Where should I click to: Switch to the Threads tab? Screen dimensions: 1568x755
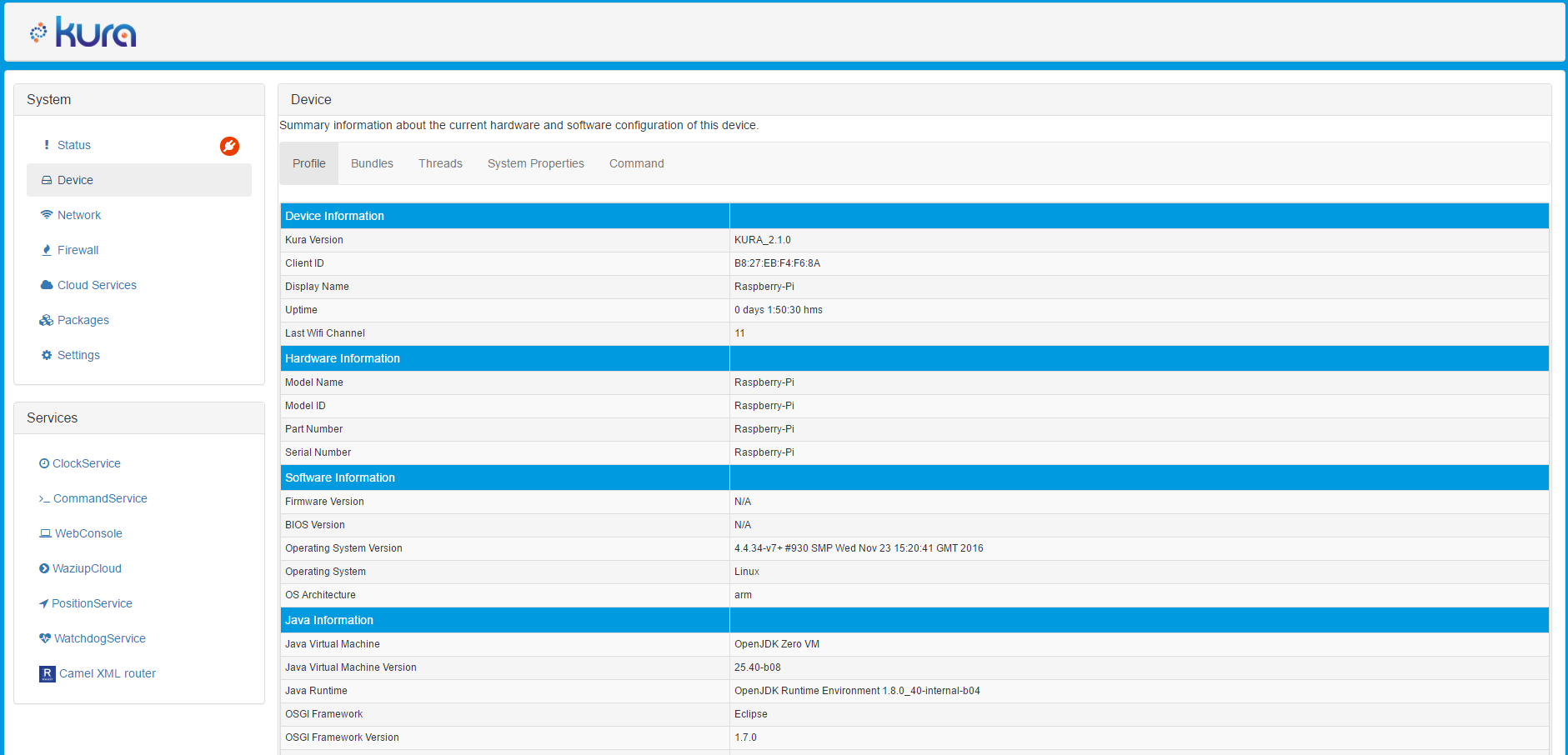(440, 163)
